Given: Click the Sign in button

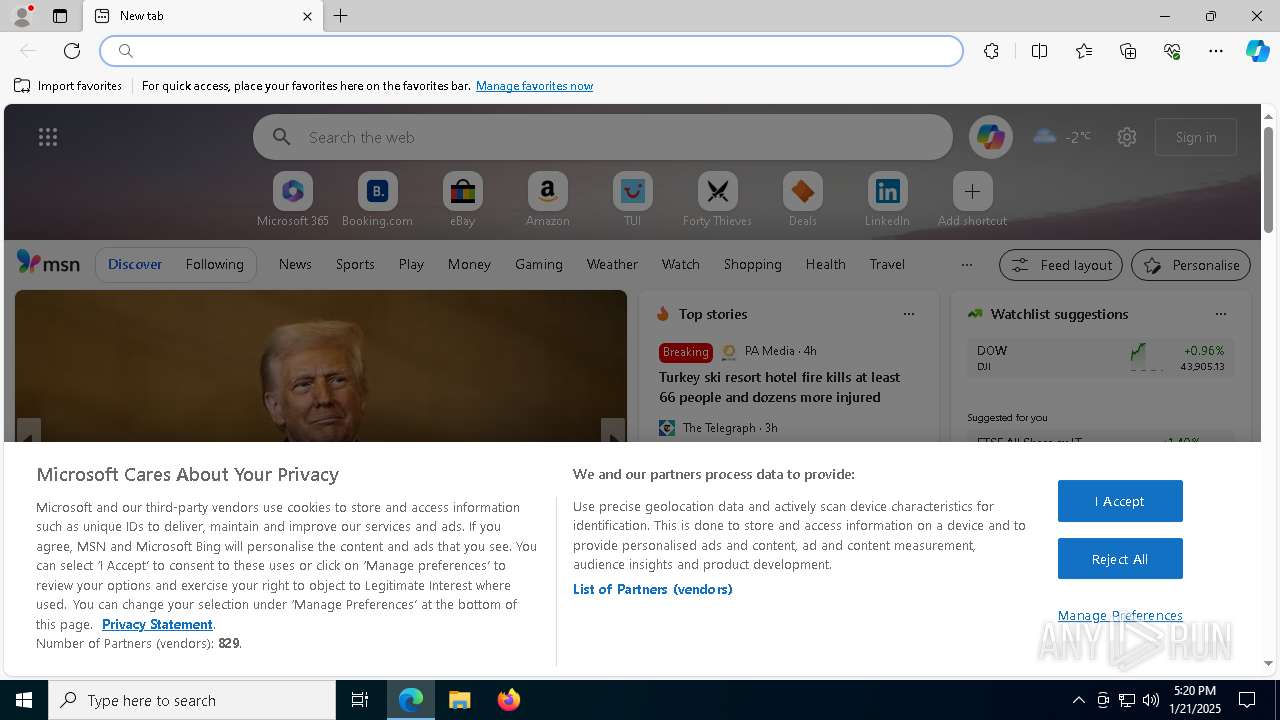Looking at the screenshot, I should pyautogui.click(x=1196, y=137).
